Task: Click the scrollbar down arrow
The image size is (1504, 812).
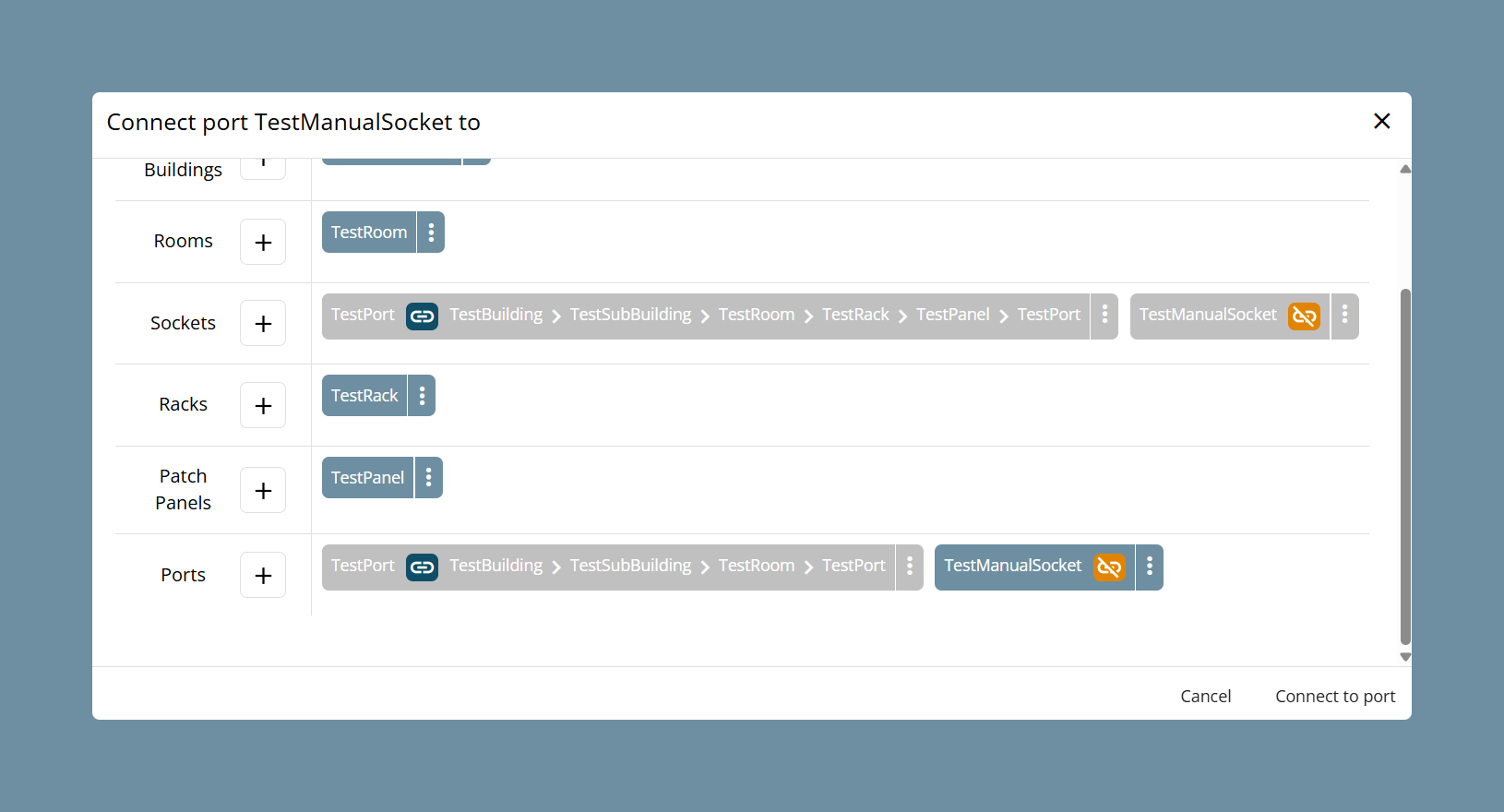Action: click(x=1405, y=657)
